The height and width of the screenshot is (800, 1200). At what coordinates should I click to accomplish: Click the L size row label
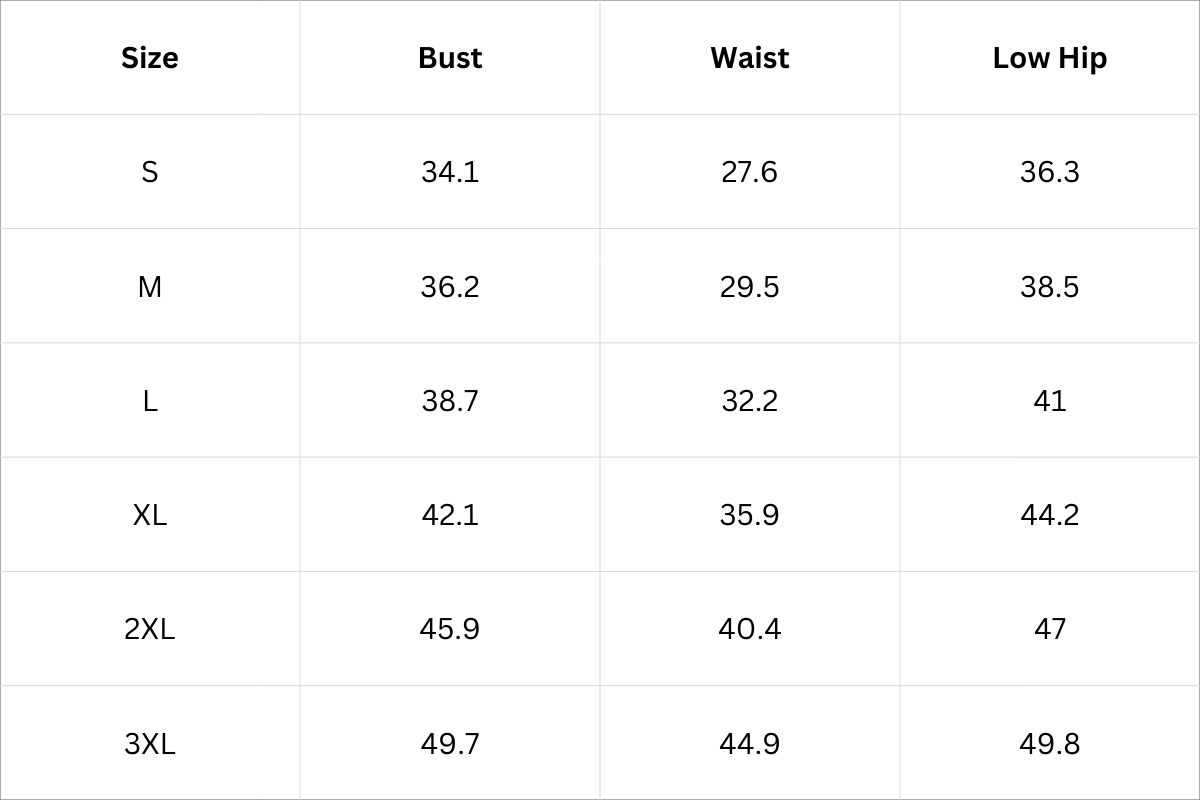tap(150, 401)
